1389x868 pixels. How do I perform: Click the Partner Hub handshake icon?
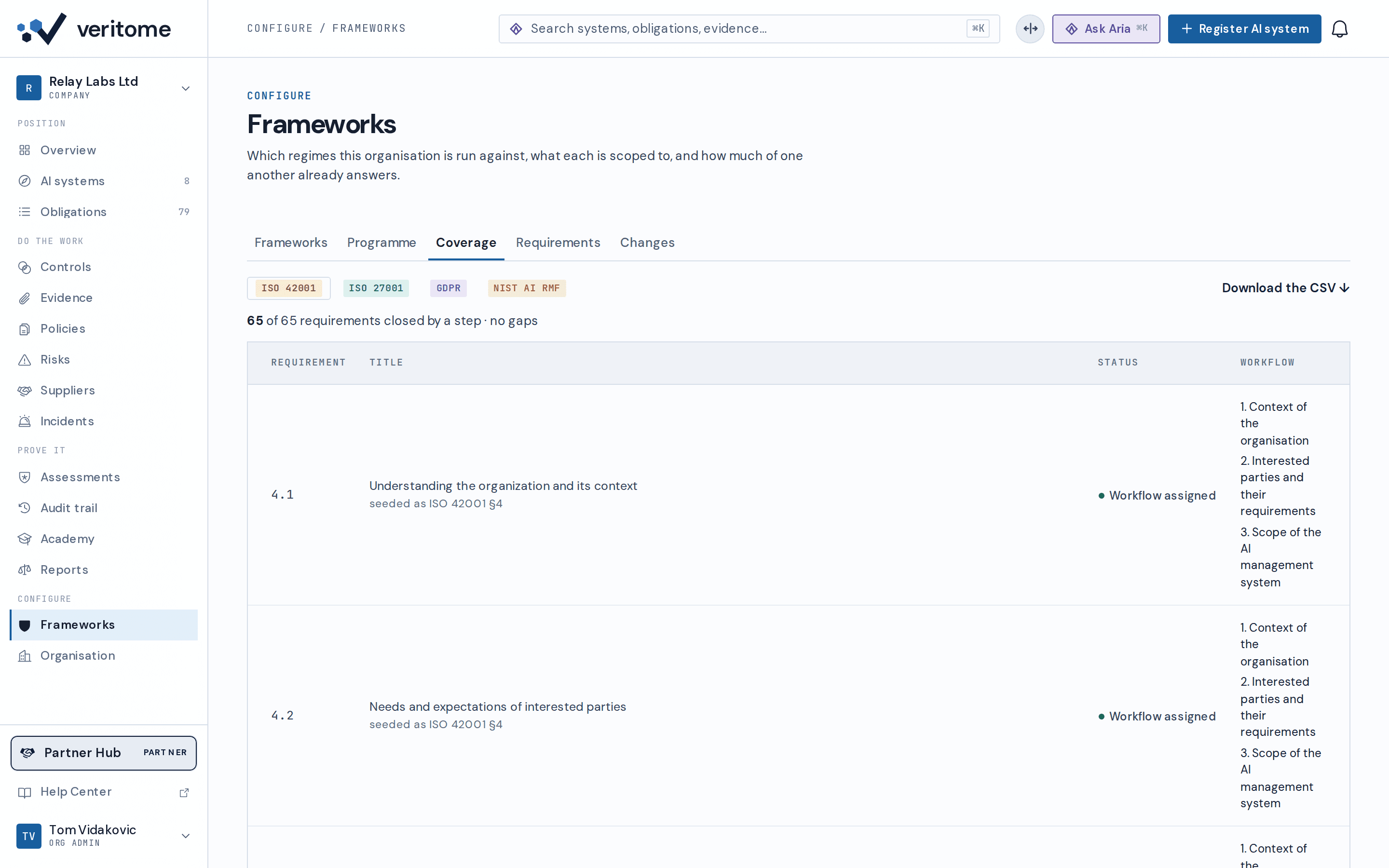point(27,753)
